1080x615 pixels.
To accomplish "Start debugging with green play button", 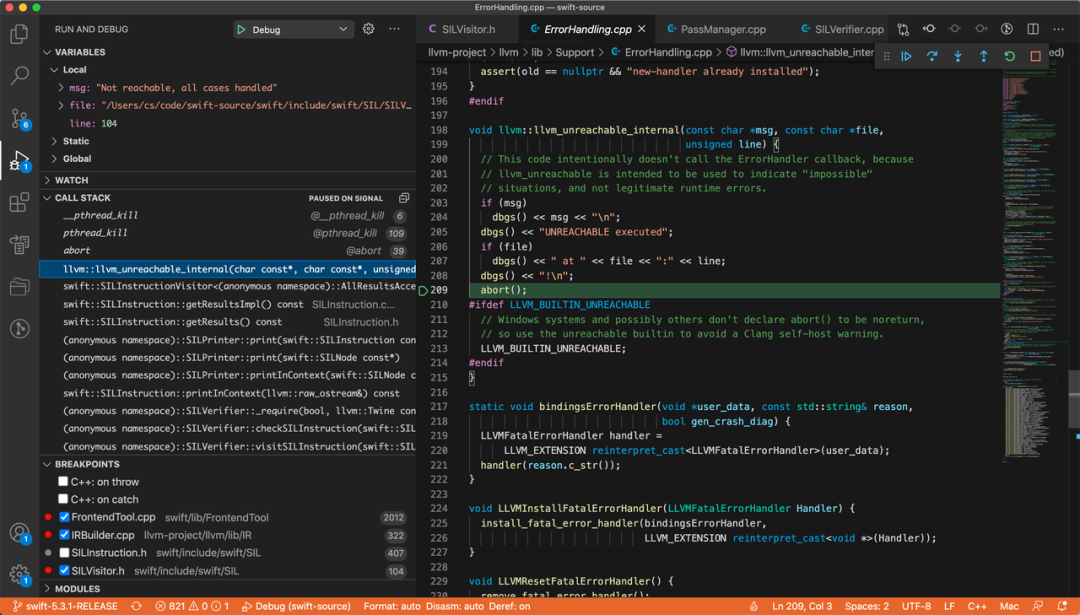I will point(241,30).
